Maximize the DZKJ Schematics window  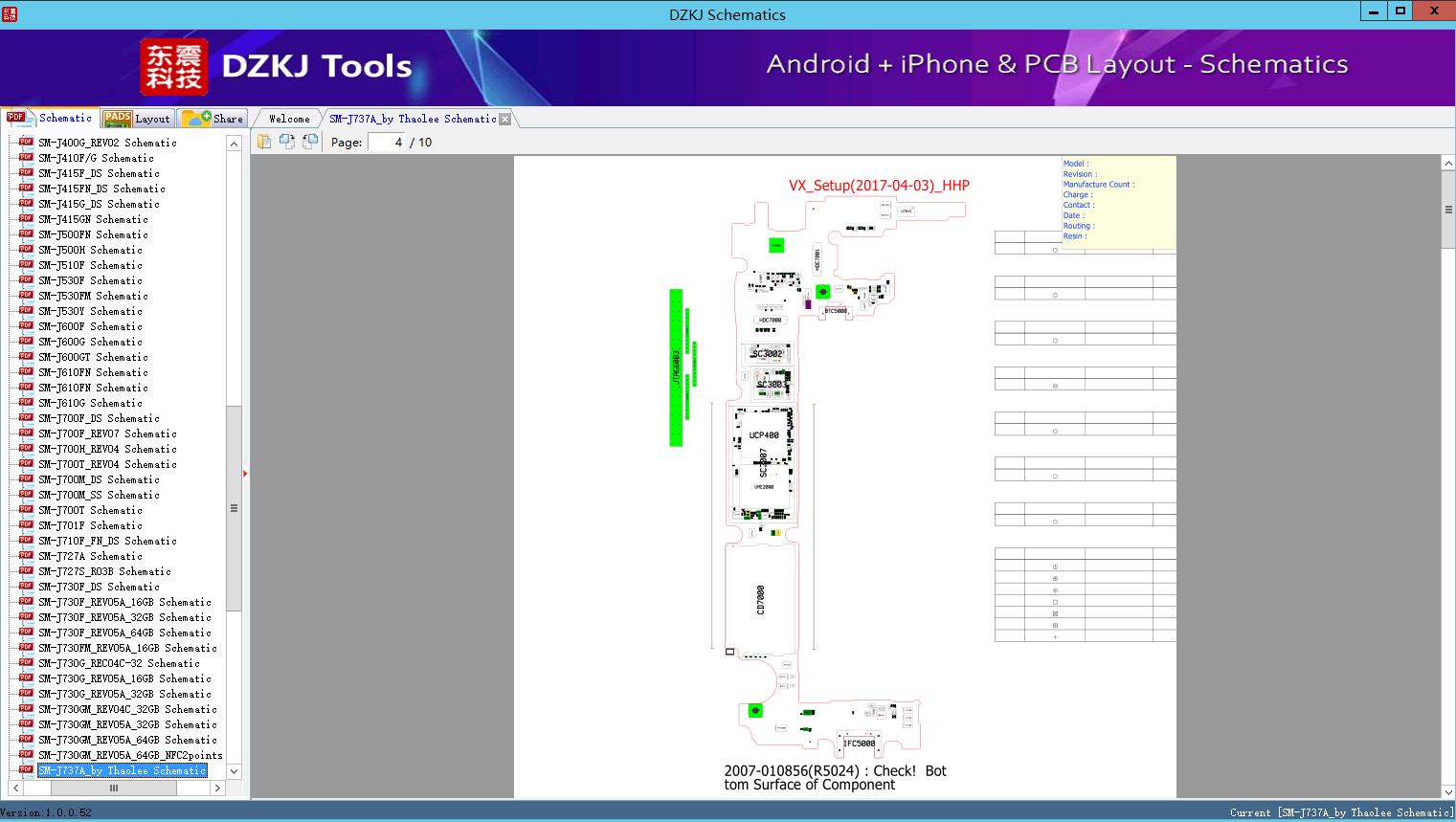(1400, 12)
